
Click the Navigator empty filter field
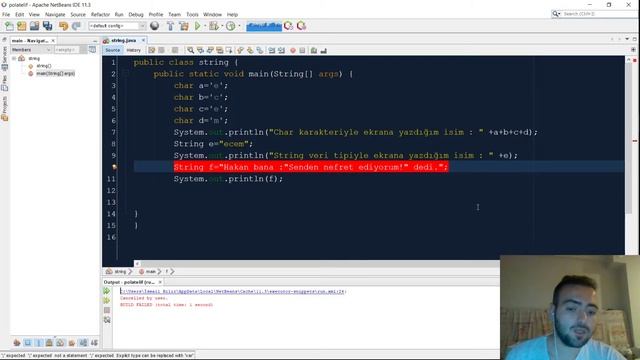pos(67,50)
